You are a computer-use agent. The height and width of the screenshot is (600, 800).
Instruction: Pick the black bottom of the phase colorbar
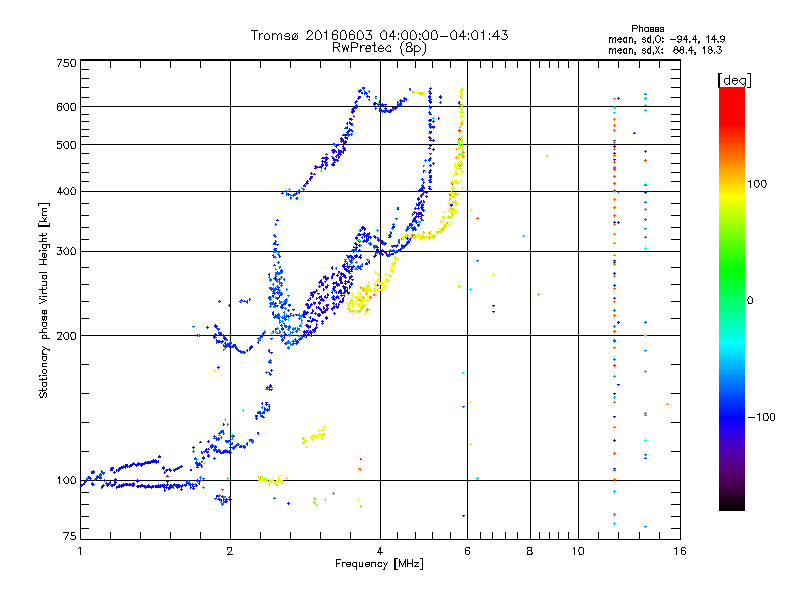(732, 503)
